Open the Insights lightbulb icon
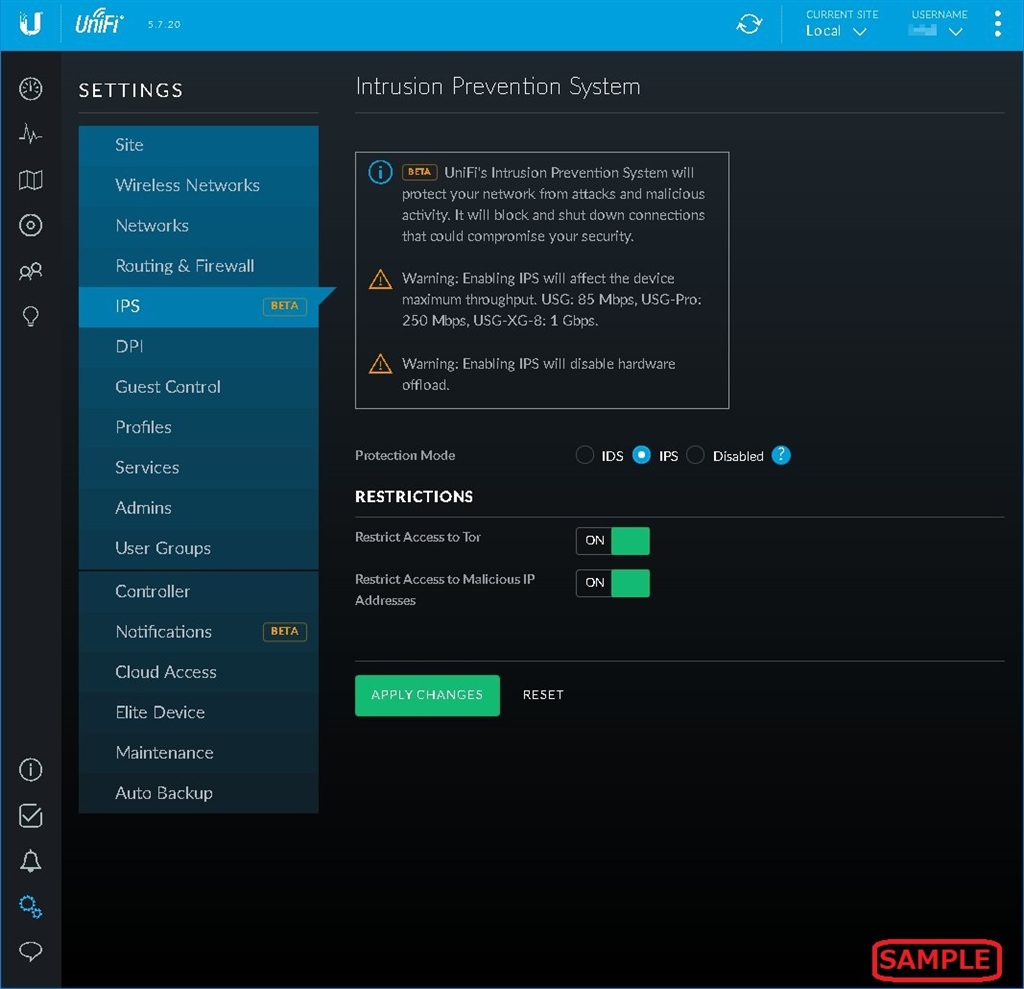Viewport: 1024px width, 989px height. click(31, 316)
